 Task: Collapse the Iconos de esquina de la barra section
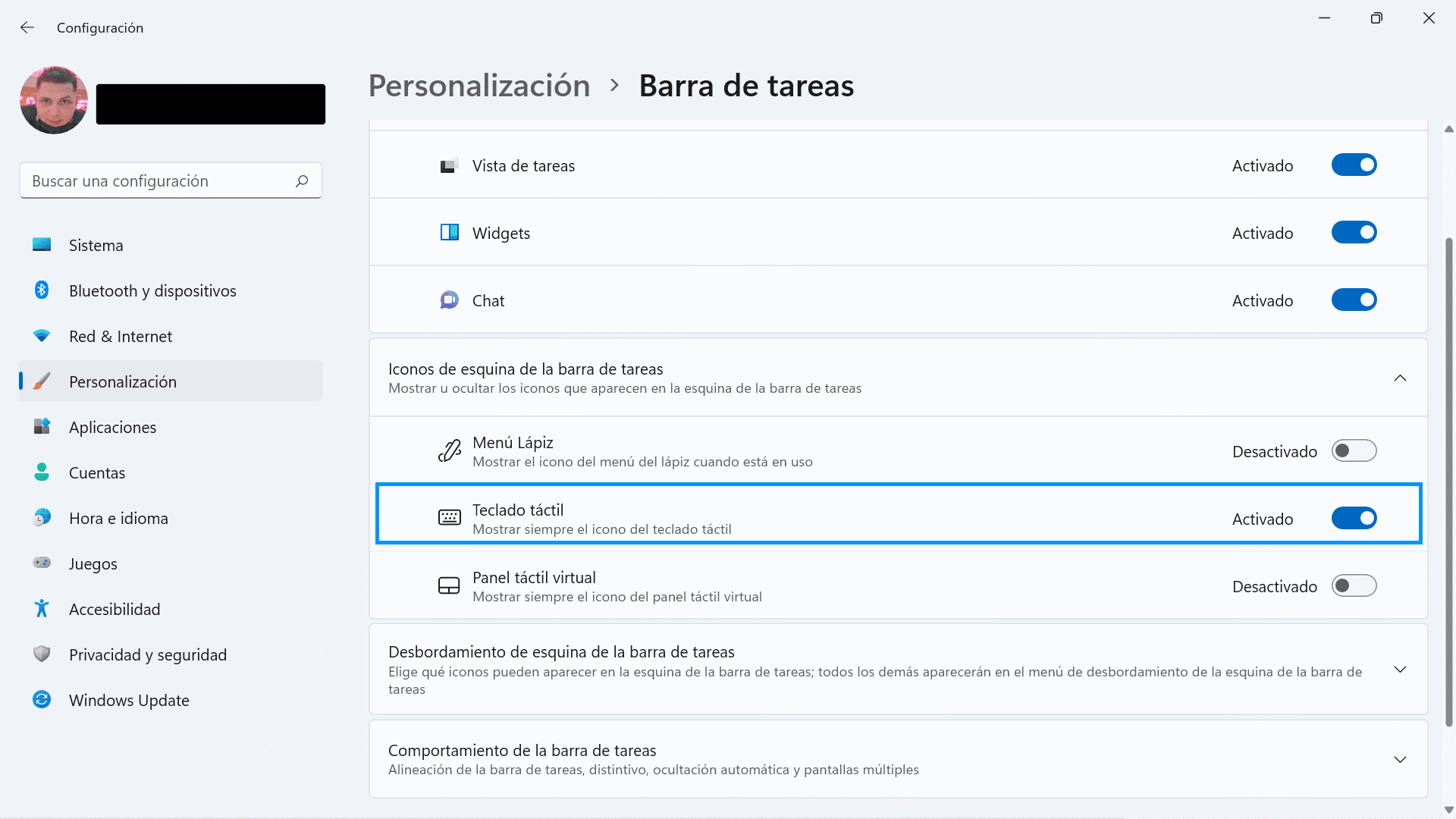click(1400, 378)
